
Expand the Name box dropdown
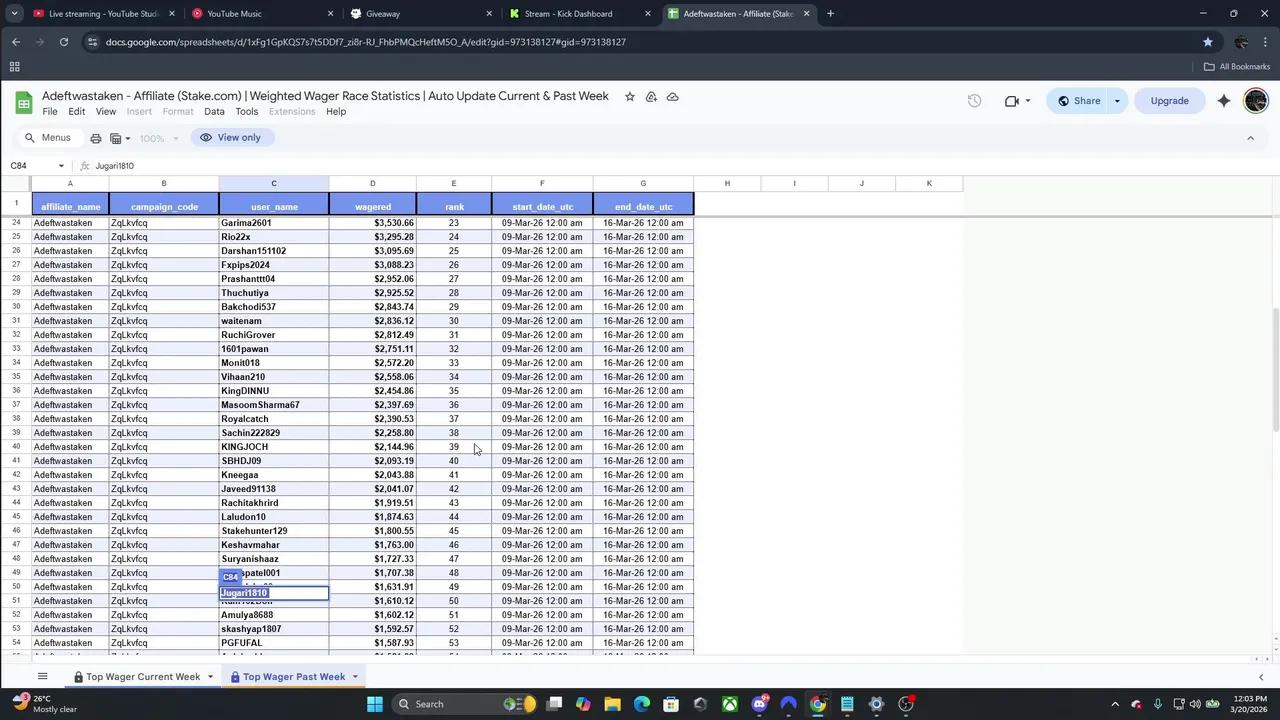[x=61, y=166]
